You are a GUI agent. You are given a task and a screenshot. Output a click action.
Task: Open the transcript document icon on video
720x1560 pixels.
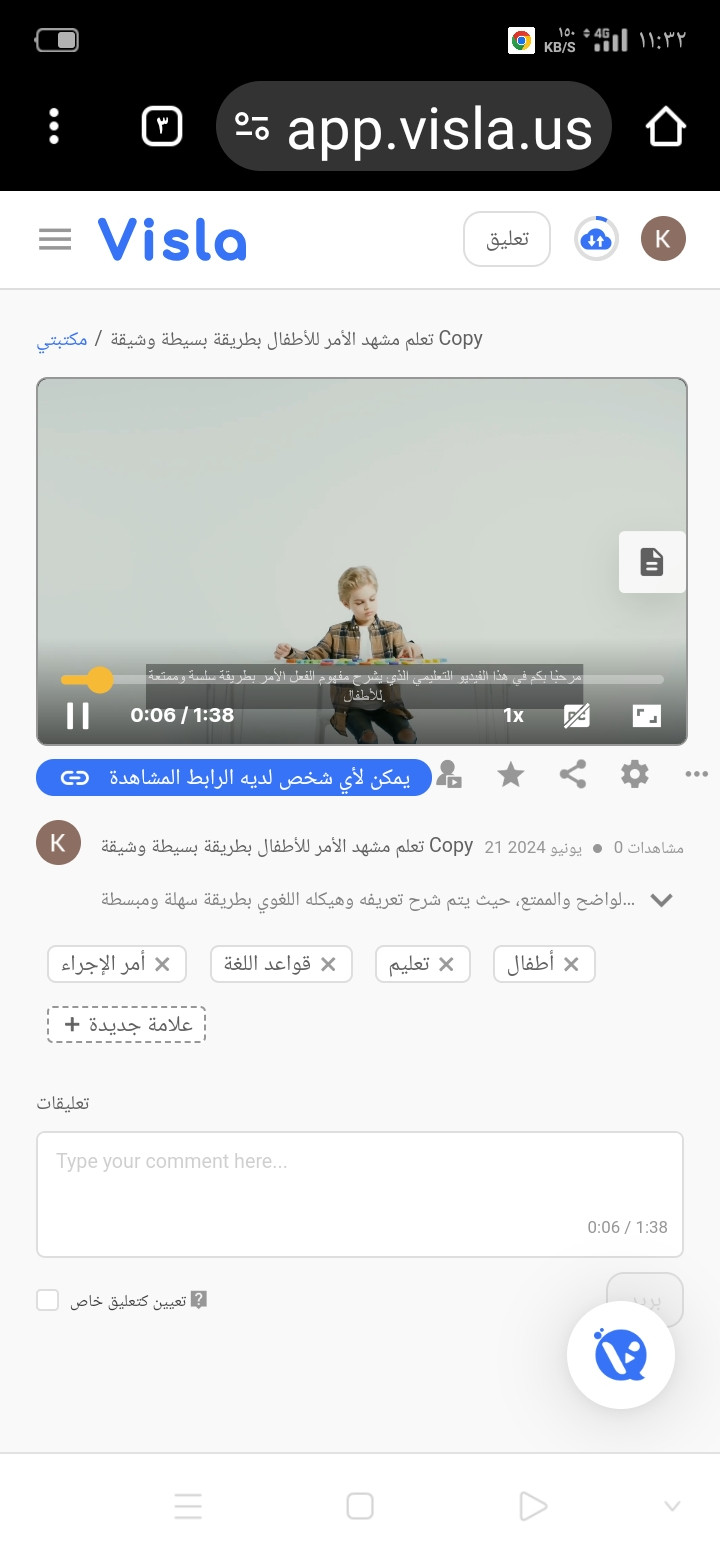coord(652,562)
